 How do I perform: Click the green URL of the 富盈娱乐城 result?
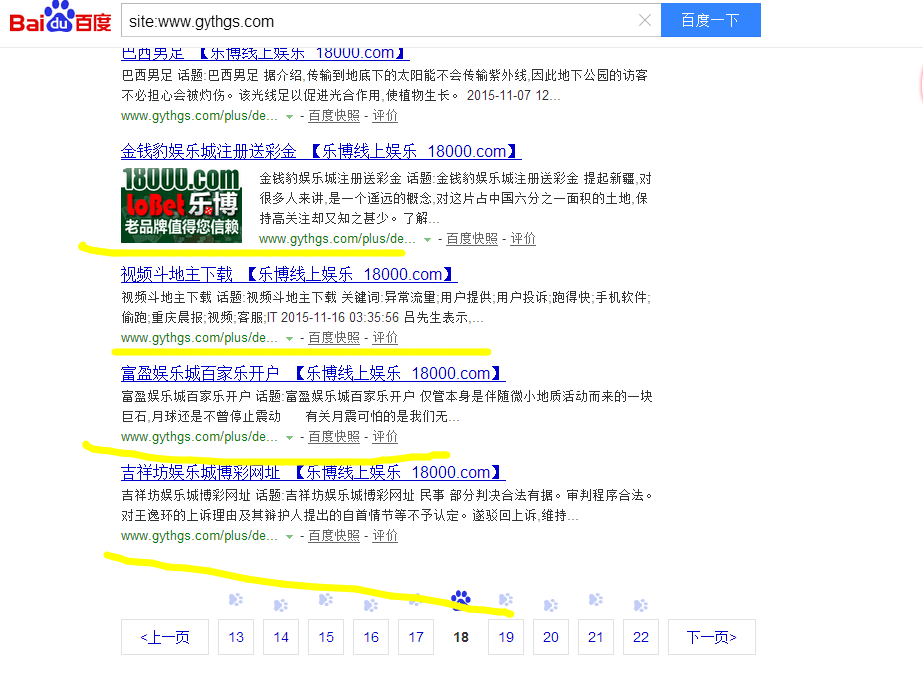(x=199, y=436)
